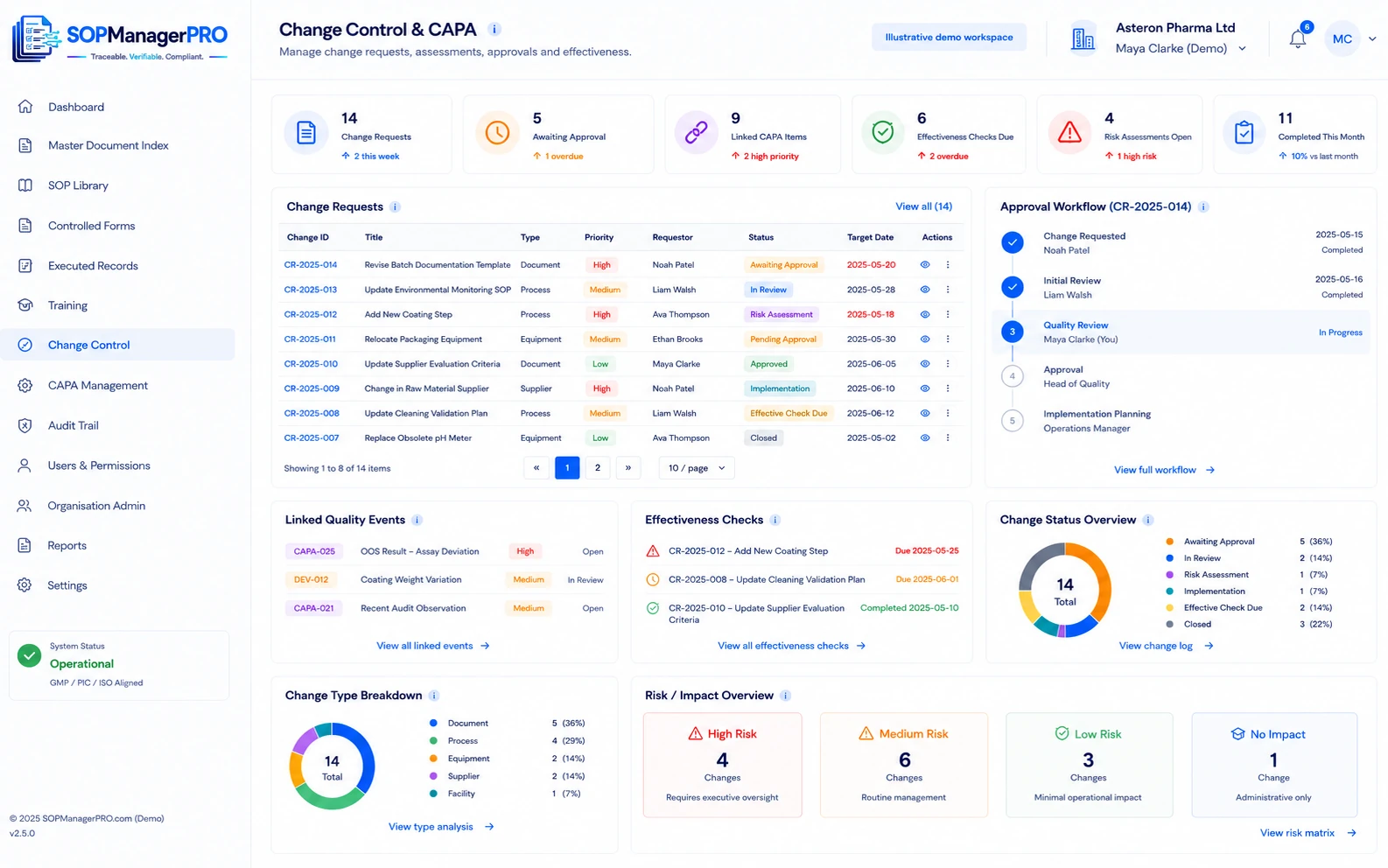Click the eye icon for CR-2025-012

coord(925,314)
